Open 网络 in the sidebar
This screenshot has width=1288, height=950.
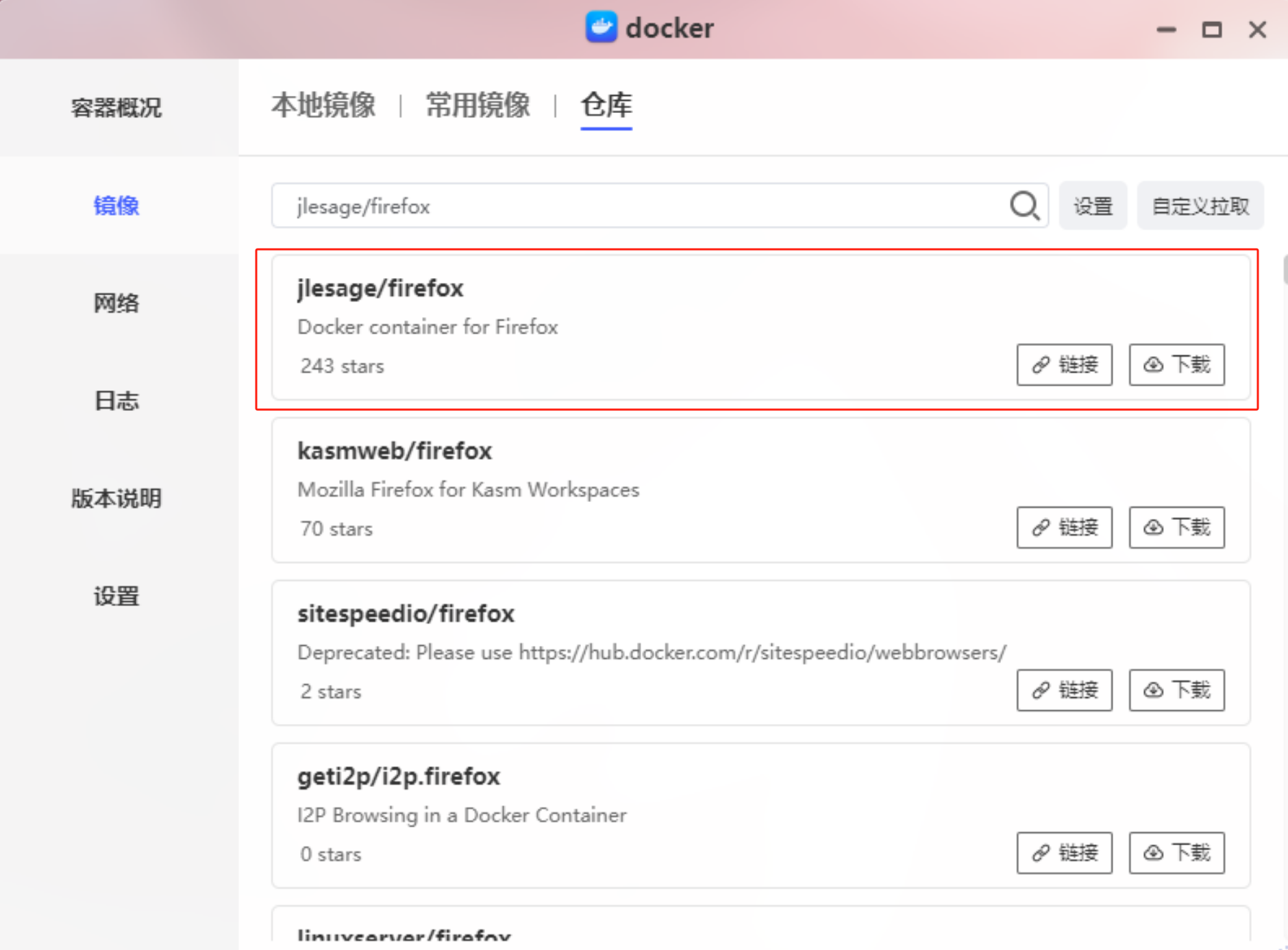116,303
